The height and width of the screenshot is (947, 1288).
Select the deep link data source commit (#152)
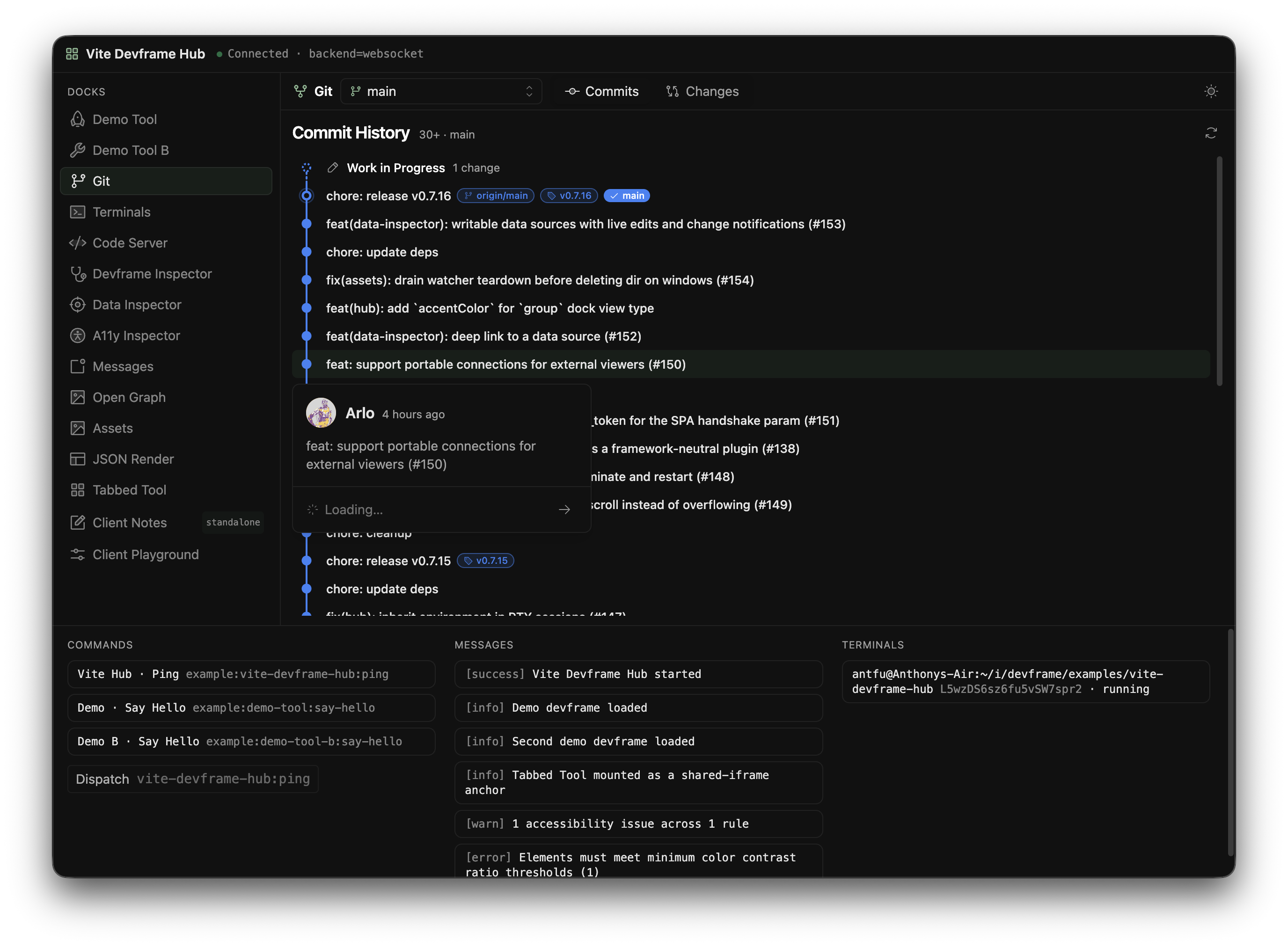click(x=751, y=336)
